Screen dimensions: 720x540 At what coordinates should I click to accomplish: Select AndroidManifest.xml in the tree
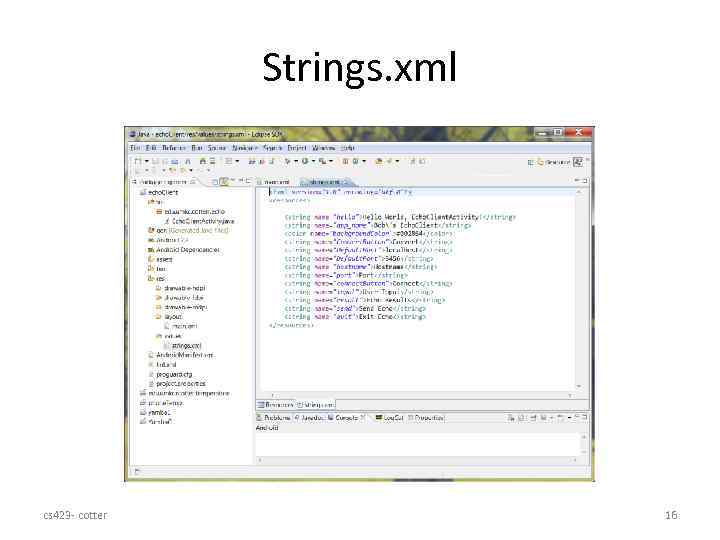tap(180, 355)
